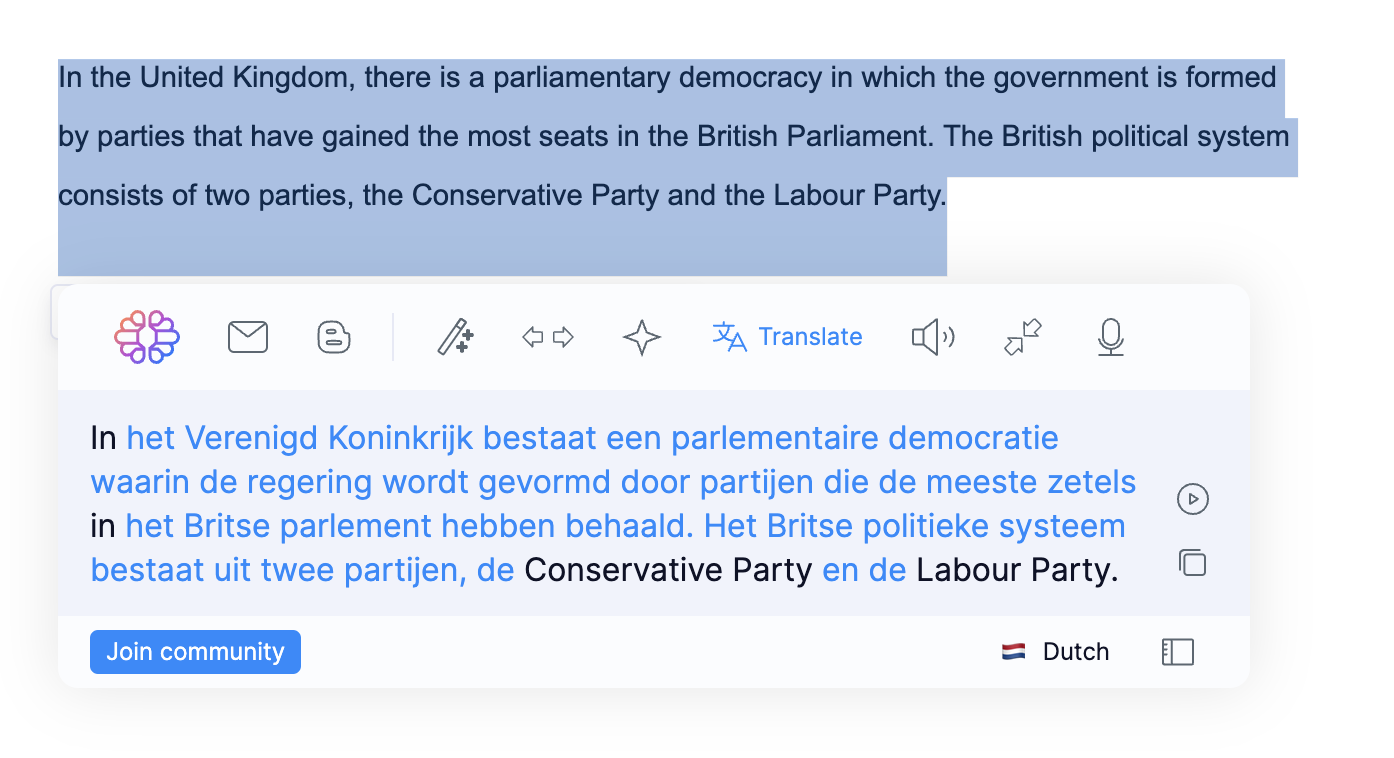The image size is (1394, 758).
Task: Copy the translated text
Action: click(1193, 563)
